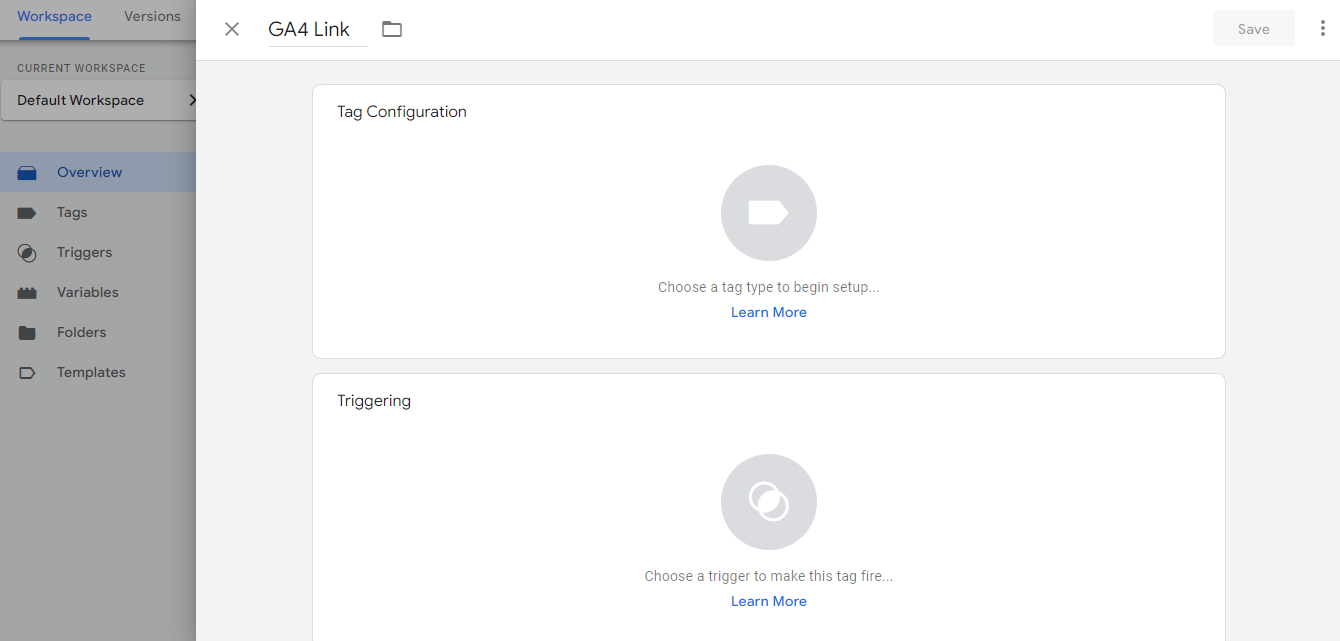
Task: Edit the GA4 Link tag name field
Action: (309, 30)
